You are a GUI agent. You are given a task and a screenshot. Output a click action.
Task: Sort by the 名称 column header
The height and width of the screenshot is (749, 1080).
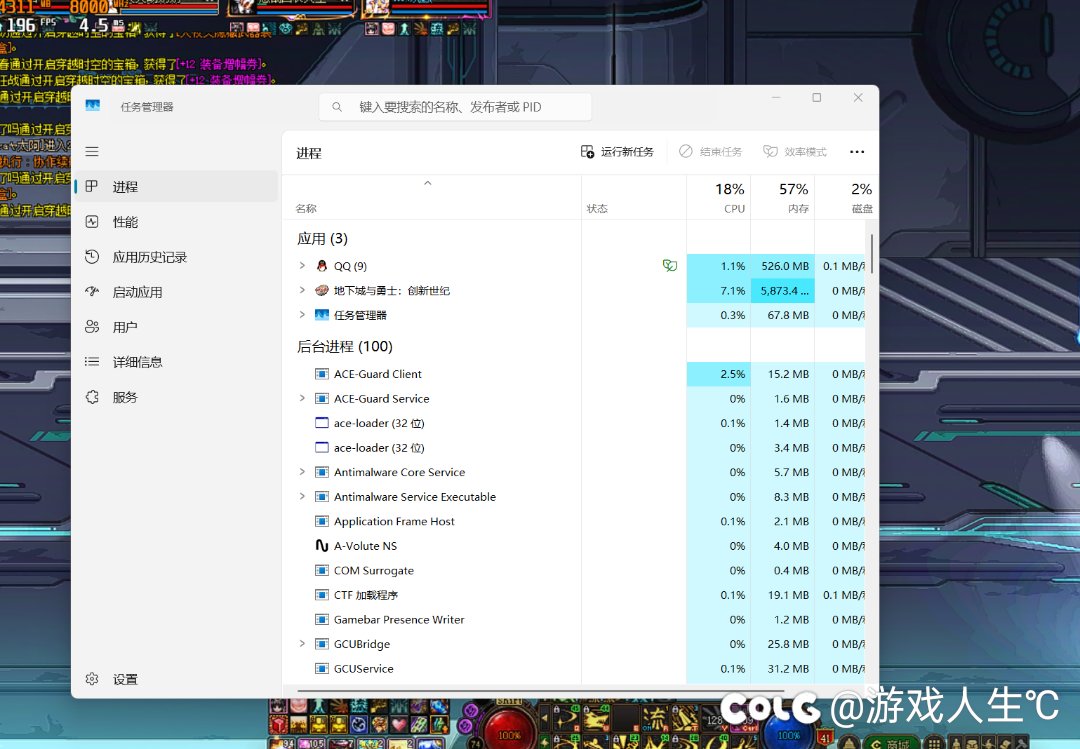(432, 198)
